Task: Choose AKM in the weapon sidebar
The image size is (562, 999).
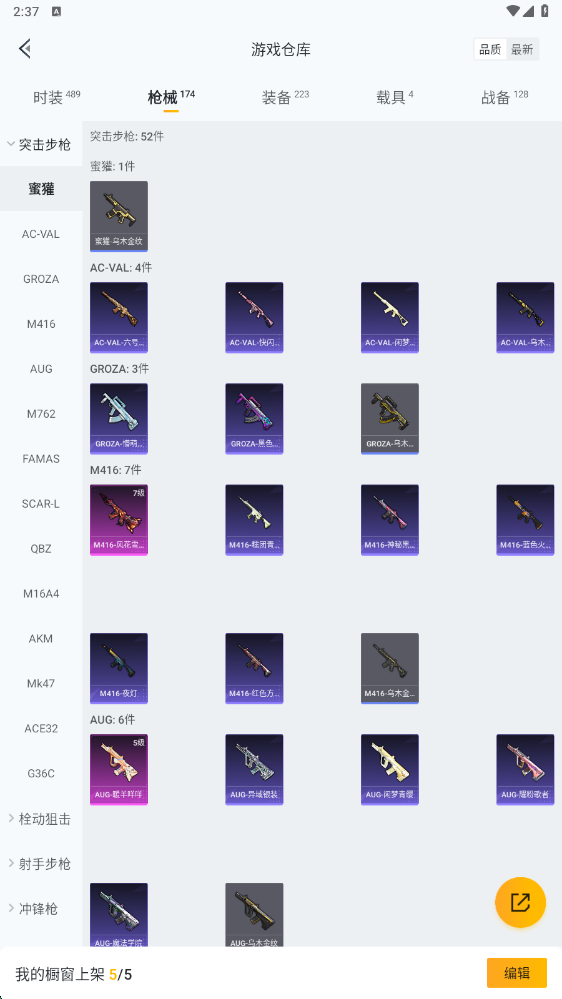Action: pos(41,638)
